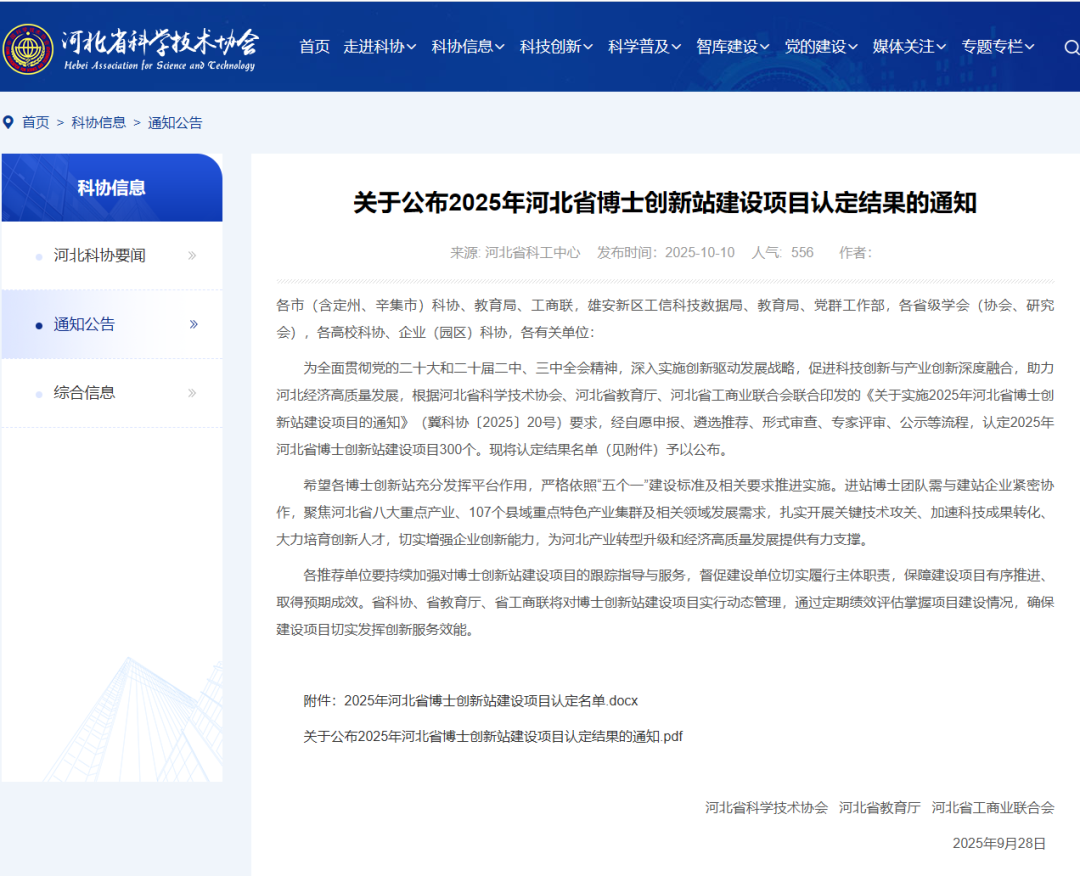Expand the 媒体关注 dropdown menu
This screenshot has width=1080, height=876.
tap(909, 47)
